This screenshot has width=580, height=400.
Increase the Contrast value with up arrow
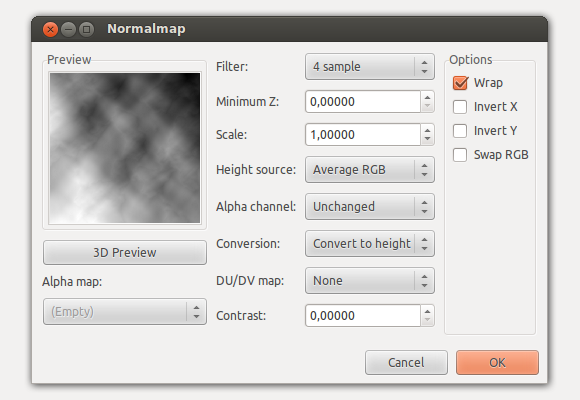point(427,311)
